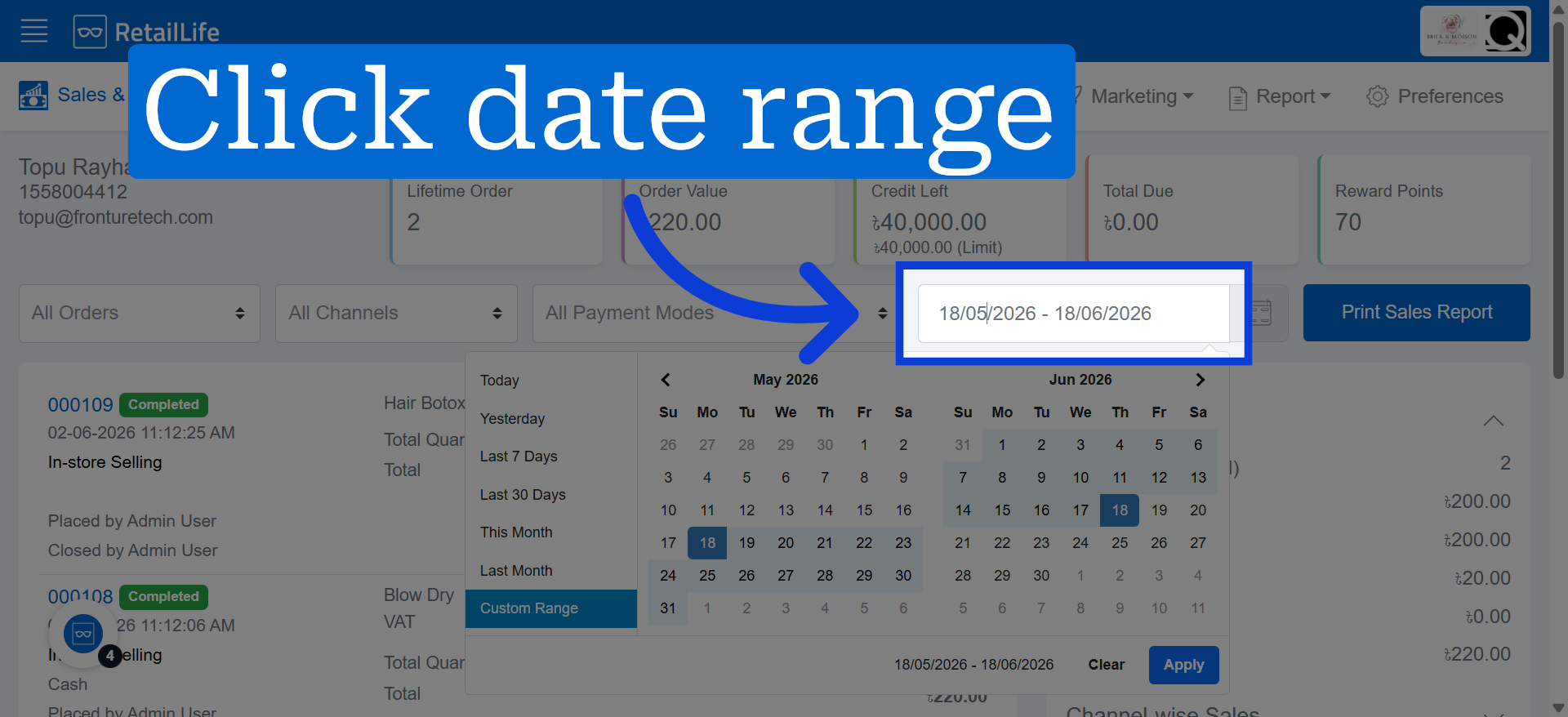Click the Sales module chart icon

tap(33, 96)
